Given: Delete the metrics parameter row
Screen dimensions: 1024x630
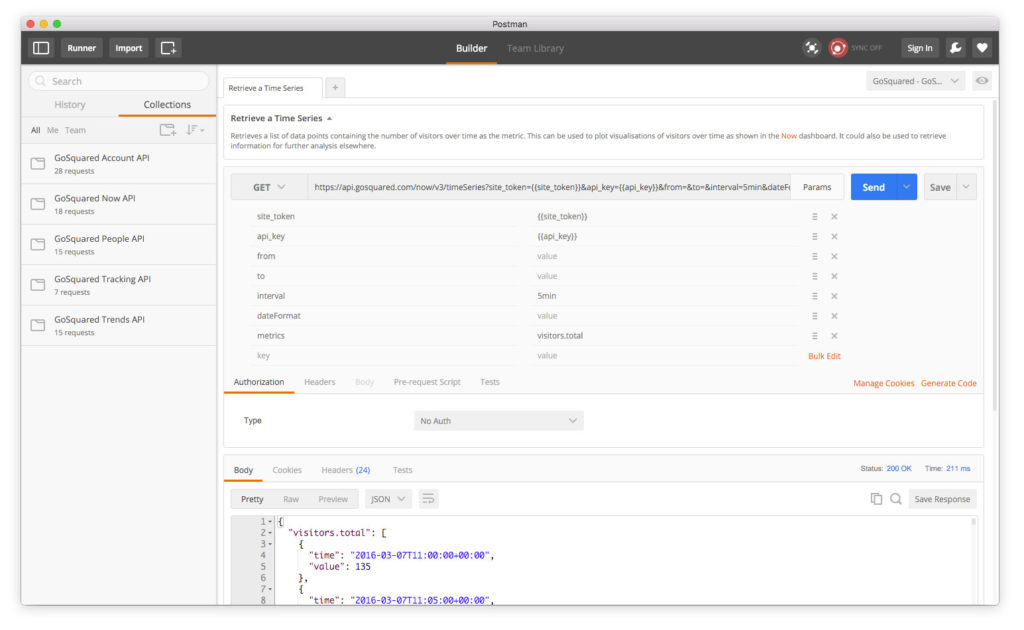Looking at the screenshot, I should (834, 336).
